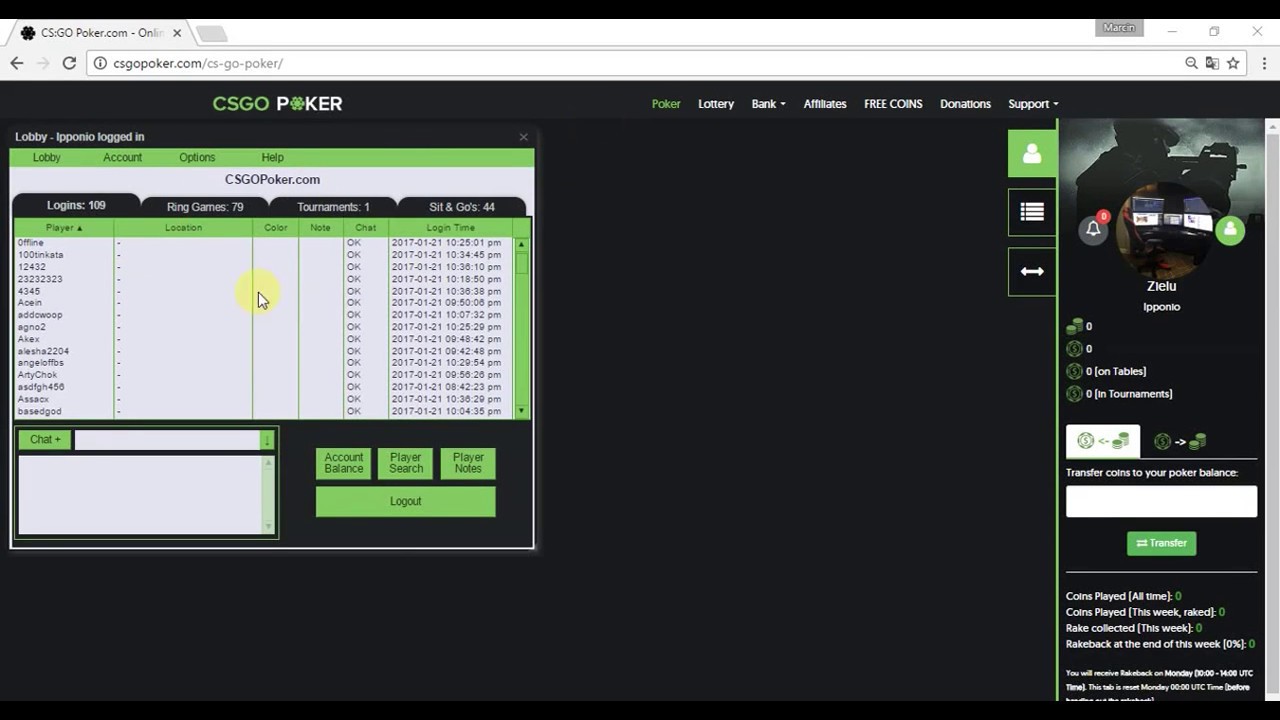
Task: Sort by the Player column header
Action: (x=64, y=228)
